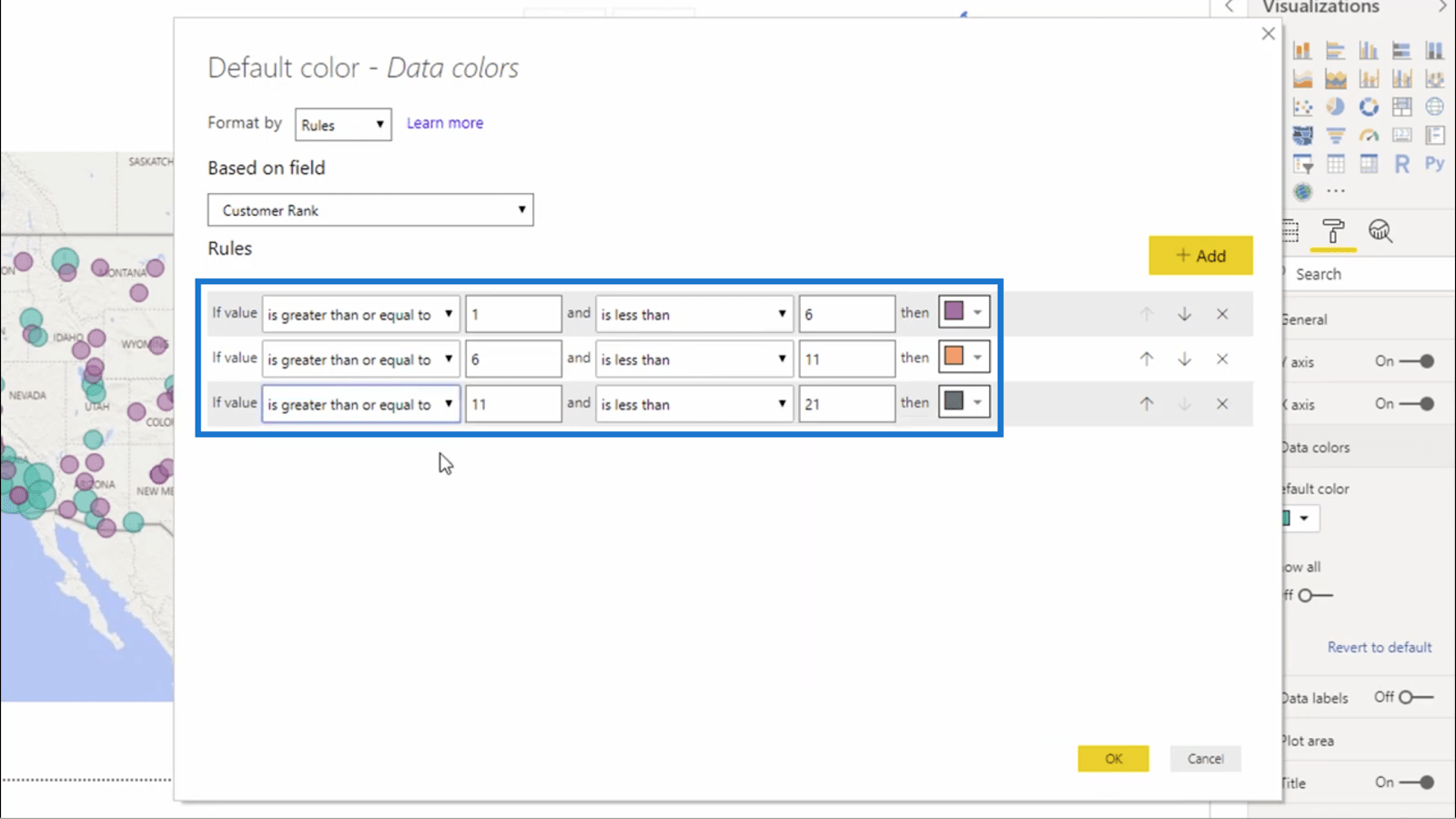Select the line and clustered column chart visual
Viewport: 1456px width, 819px height.
coord(1401,79)
